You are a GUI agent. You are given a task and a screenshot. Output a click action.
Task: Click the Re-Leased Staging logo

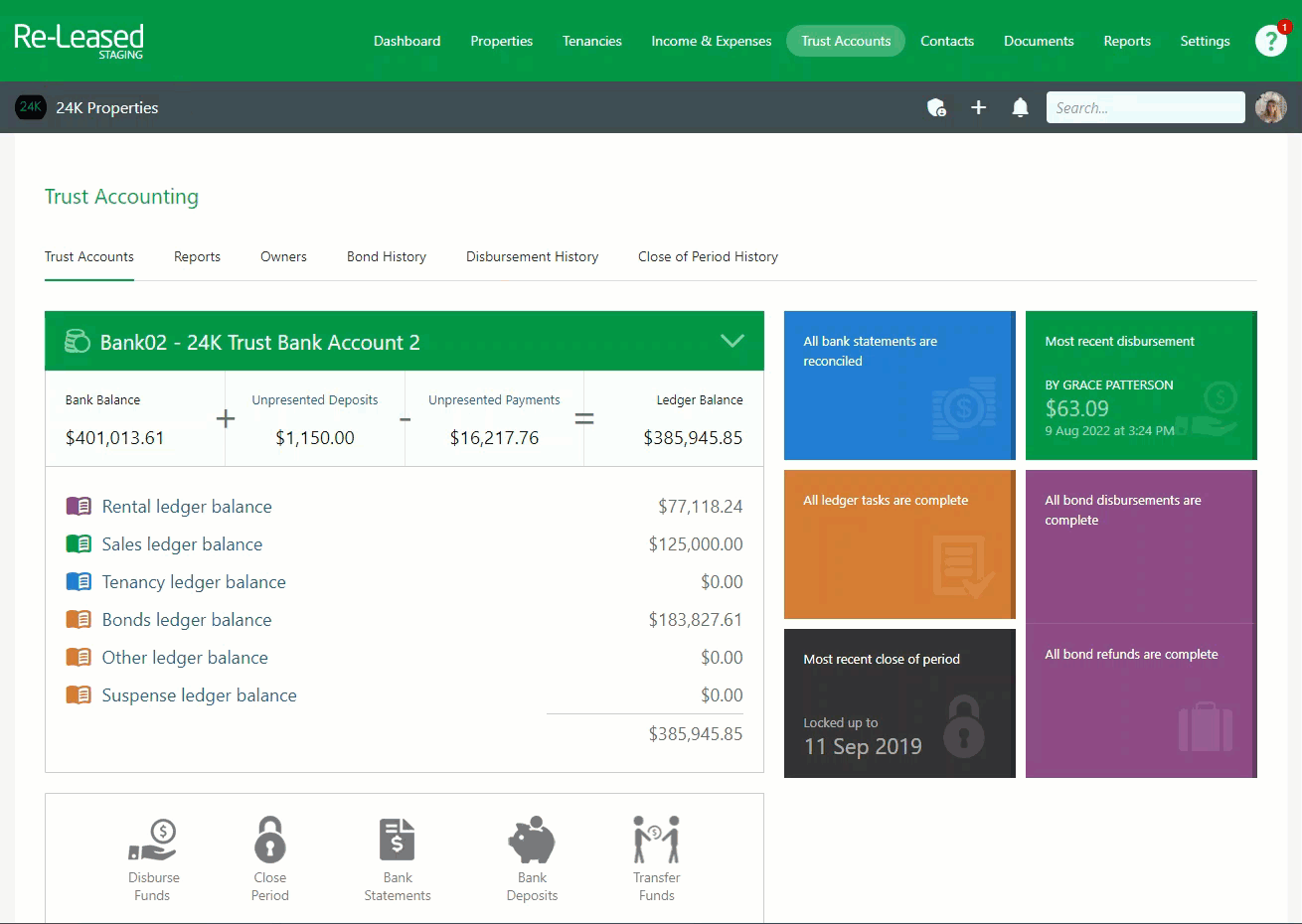pyautogui.click(x=79, y=41)
